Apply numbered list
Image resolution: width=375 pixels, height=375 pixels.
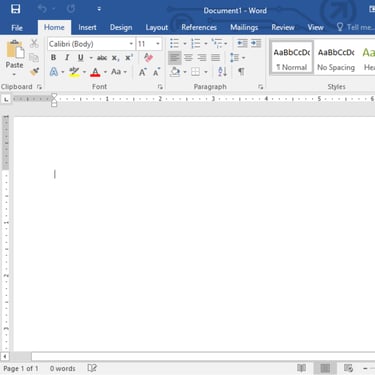point(196,43)
